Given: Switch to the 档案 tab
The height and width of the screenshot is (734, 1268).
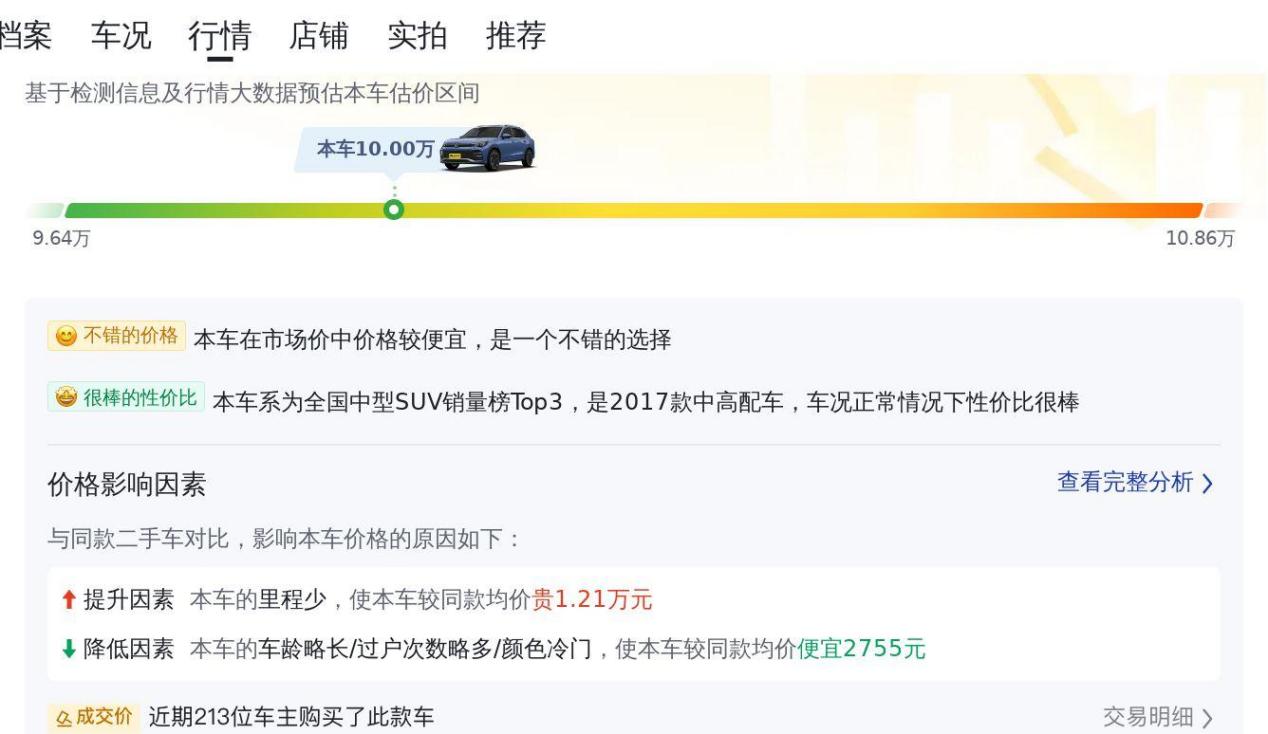Looking at the screenshot, I should coord(27,36).
